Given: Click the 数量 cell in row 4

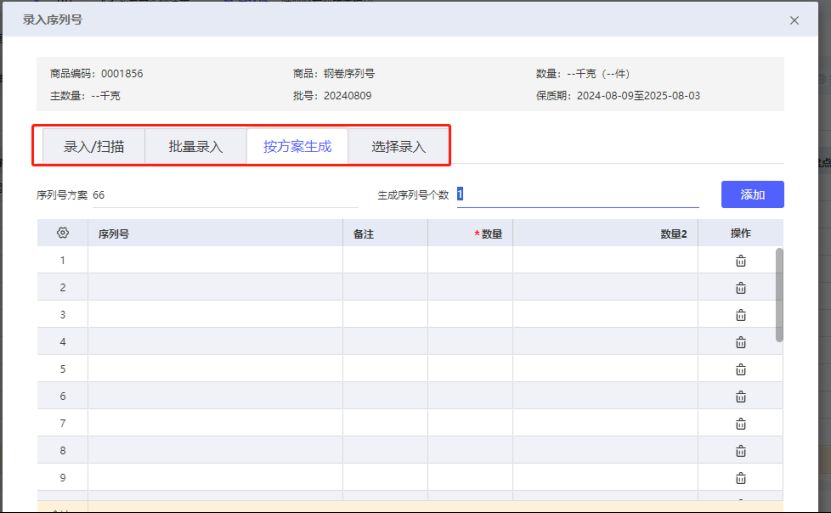Looking at the screenshot, I should [x=470, y=342].
